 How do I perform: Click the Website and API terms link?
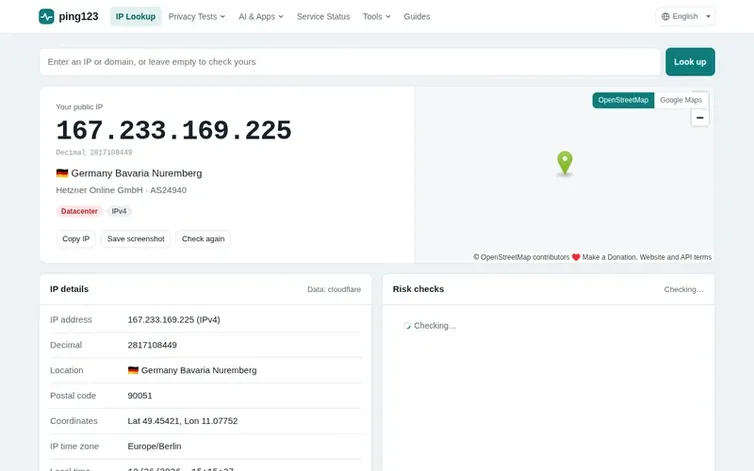(x=675, y=257)
